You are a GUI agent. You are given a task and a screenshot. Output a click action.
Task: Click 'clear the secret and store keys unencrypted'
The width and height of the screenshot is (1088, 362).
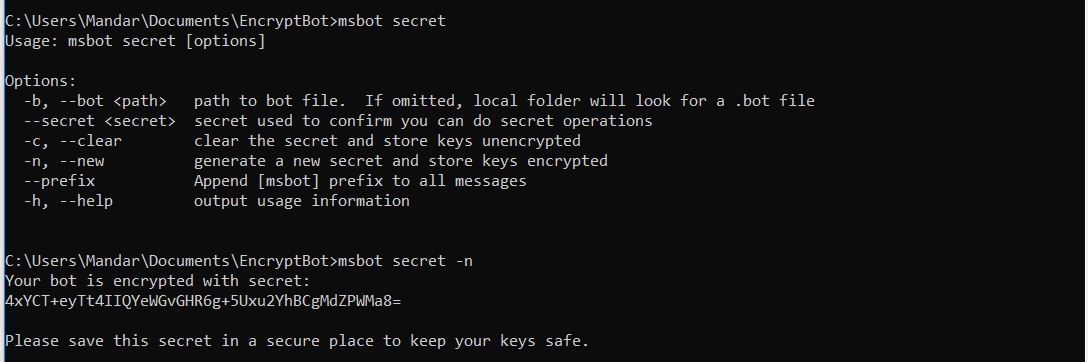[387, 141]
